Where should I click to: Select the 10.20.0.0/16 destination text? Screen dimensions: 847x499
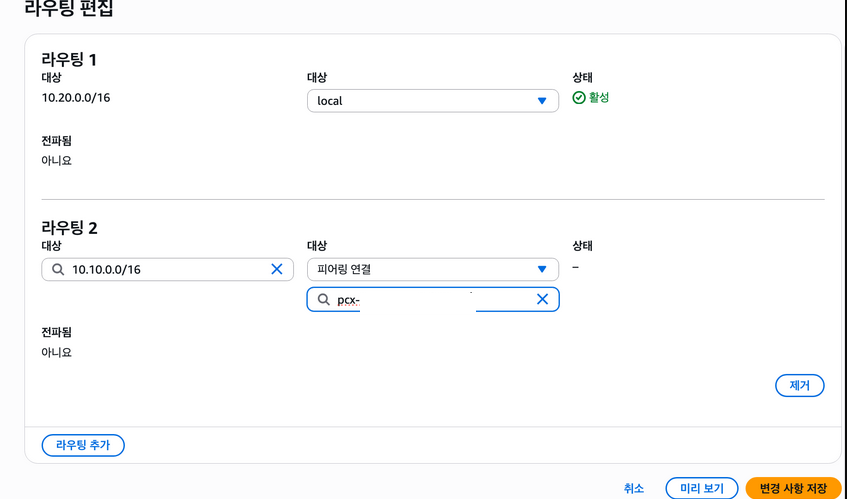click(x=76, y=97)
